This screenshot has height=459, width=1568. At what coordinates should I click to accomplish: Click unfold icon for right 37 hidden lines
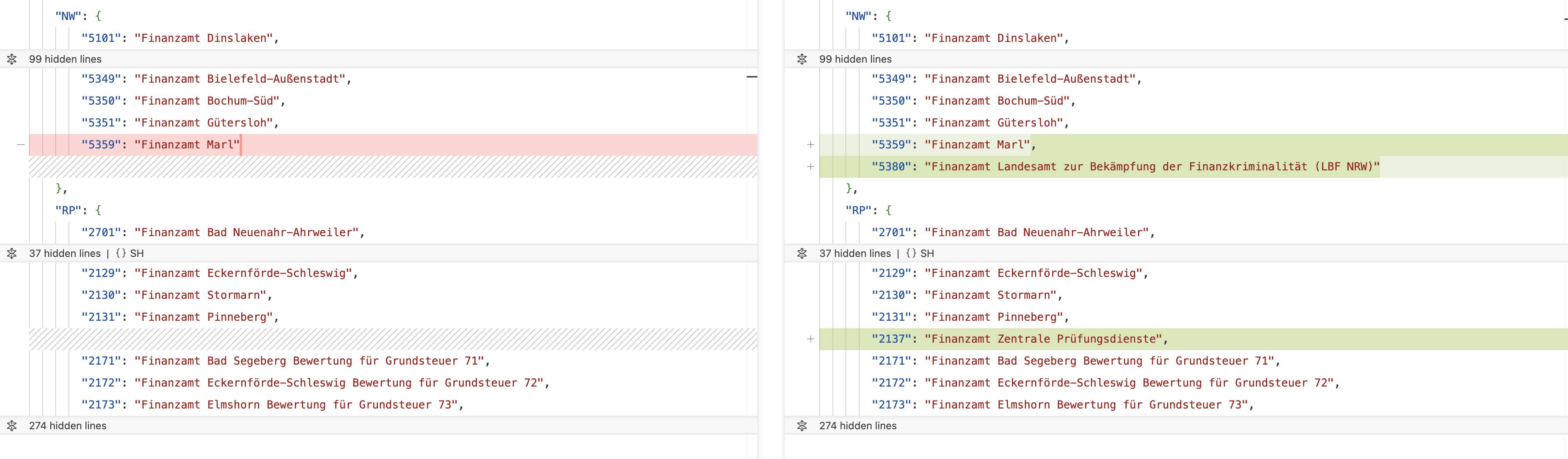pyautogui.click(x=802, y=253)
